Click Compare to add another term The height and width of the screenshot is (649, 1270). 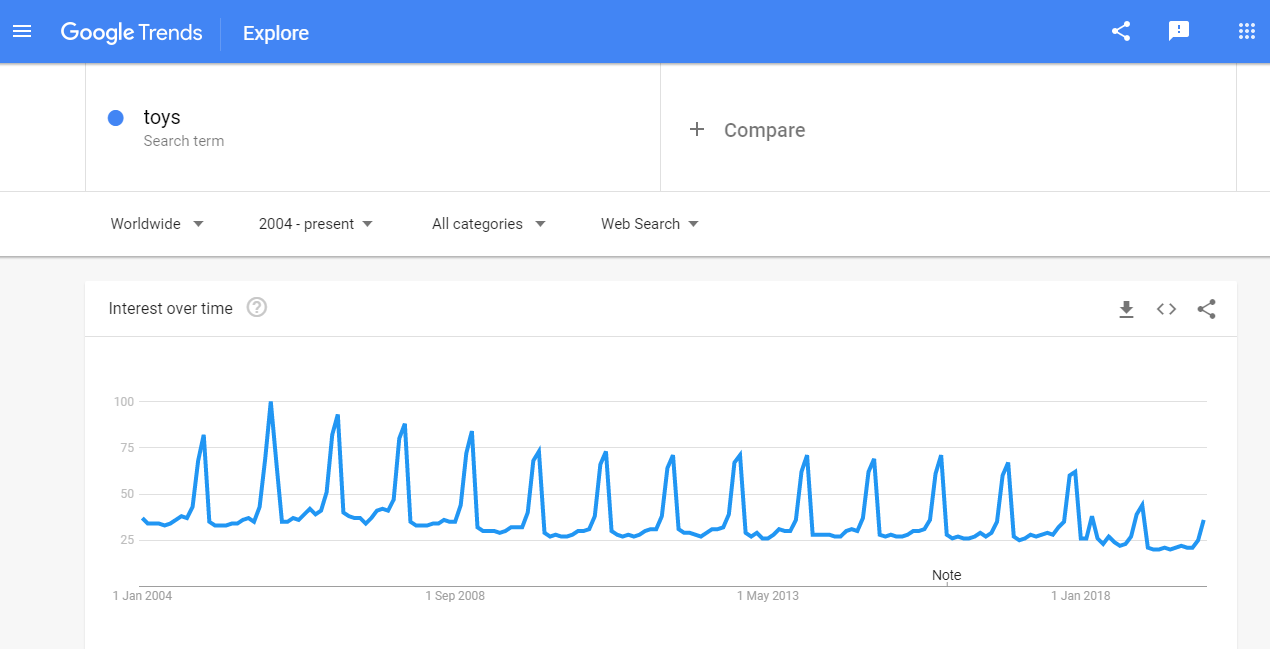coord(764,130)
